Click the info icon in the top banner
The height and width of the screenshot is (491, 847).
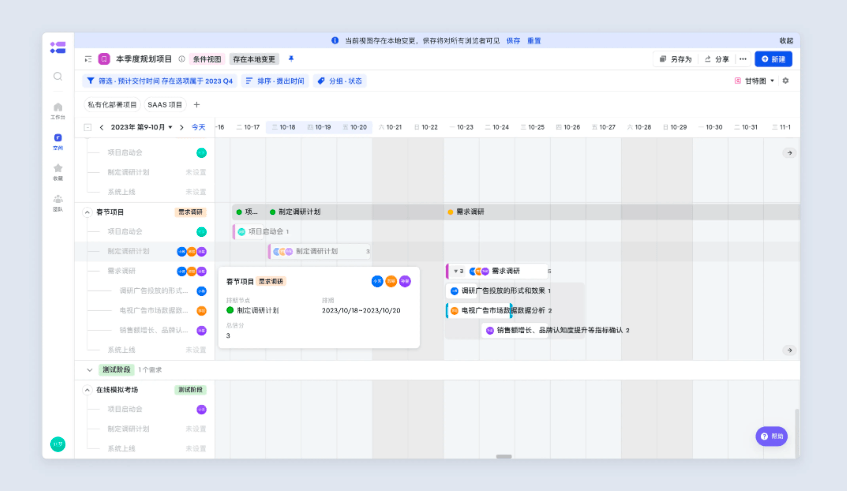click(x=335, y=41)
